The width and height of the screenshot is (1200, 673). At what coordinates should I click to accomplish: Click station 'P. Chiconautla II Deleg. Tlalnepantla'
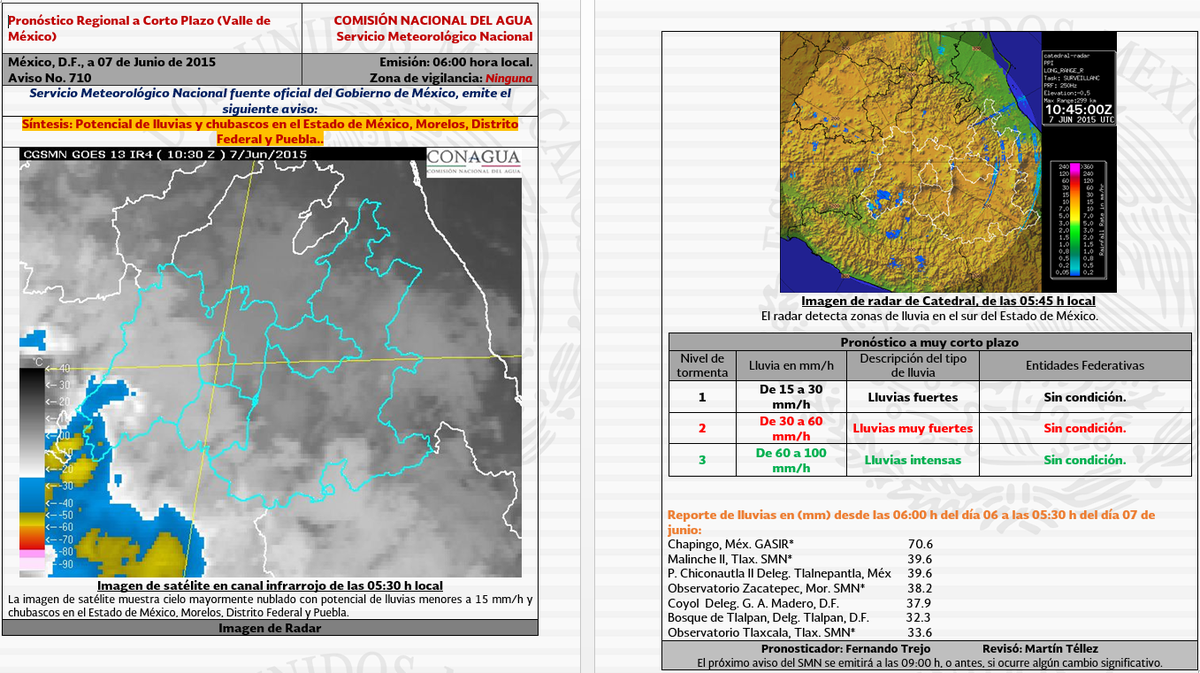[779, 574]
